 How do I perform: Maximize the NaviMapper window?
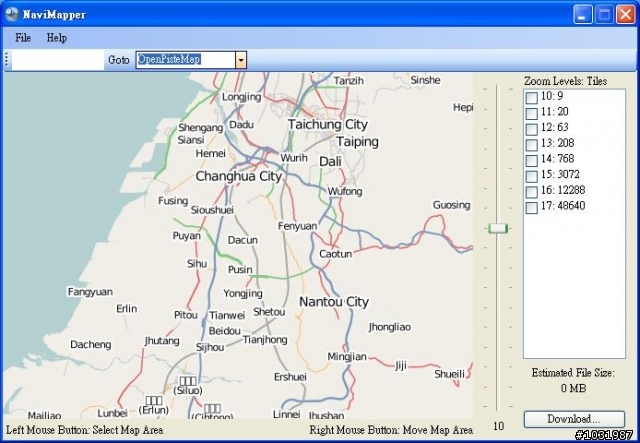[604, 15]
